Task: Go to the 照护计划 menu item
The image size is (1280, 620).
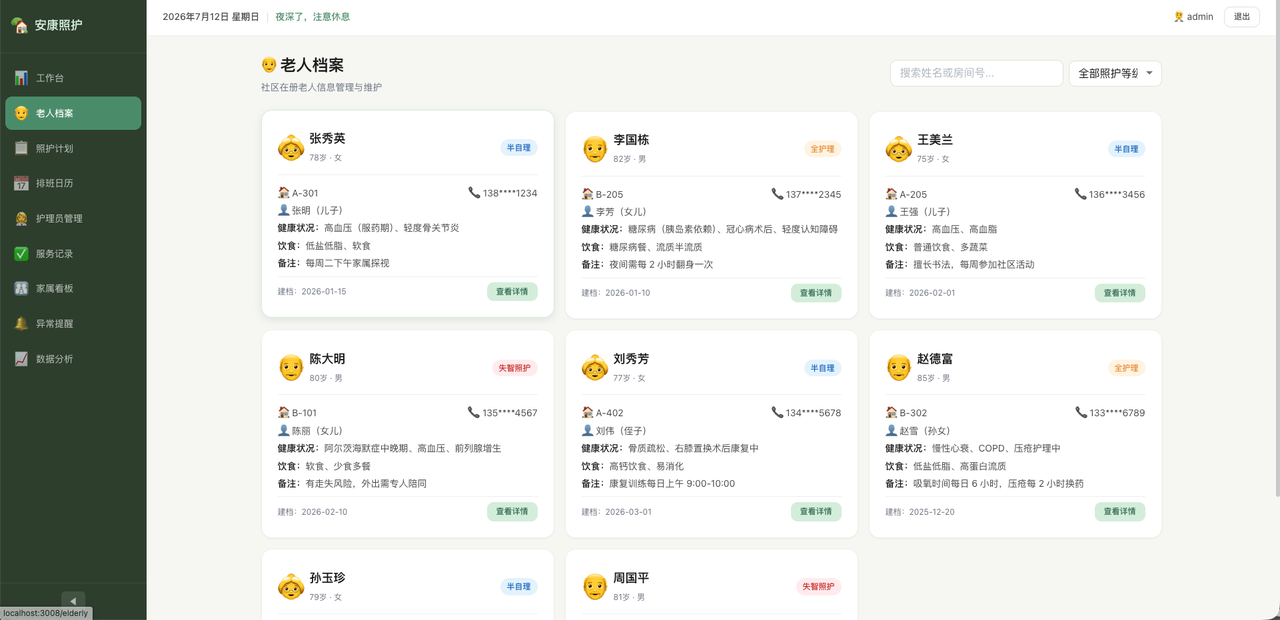Action: (x=73, y=148)
